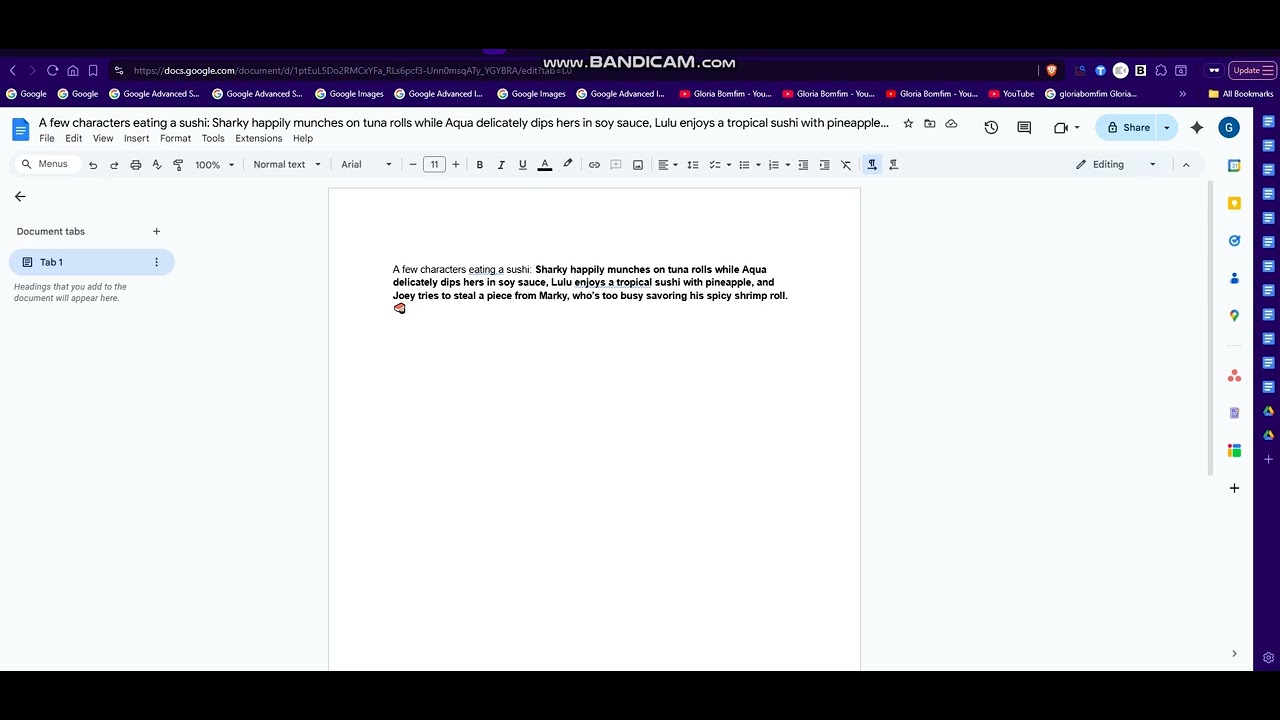Decrease font size with minus button
The image size is (1280, 720).
[x=413, y=165]
